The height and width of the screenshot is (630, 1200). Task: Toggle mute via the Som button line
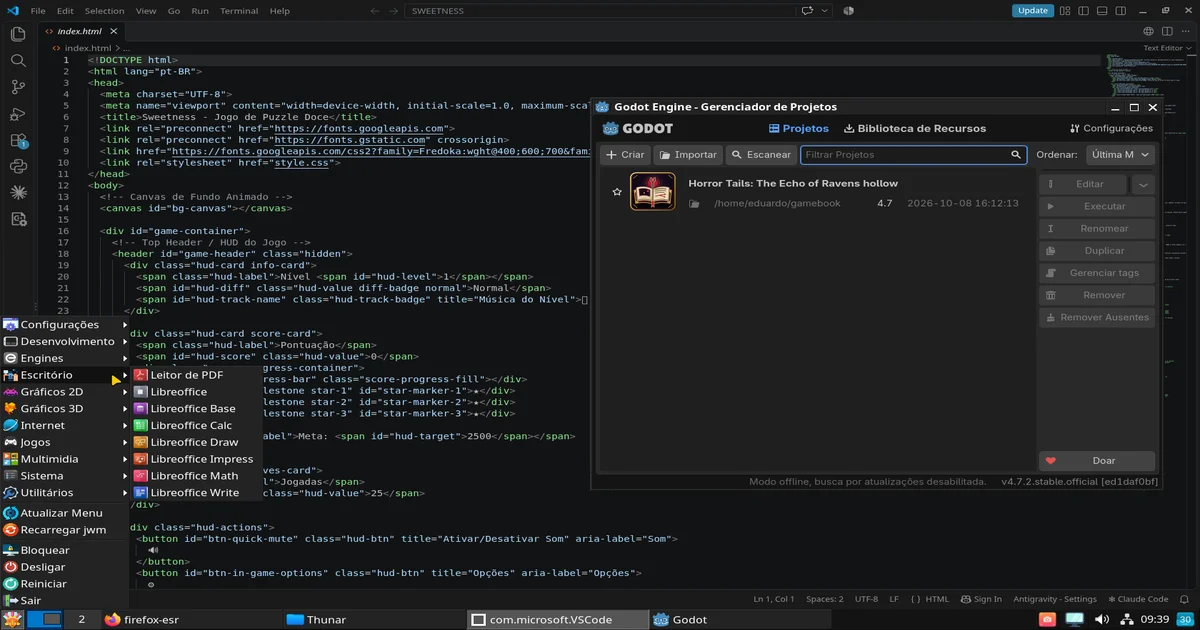[x=407, y=538]
